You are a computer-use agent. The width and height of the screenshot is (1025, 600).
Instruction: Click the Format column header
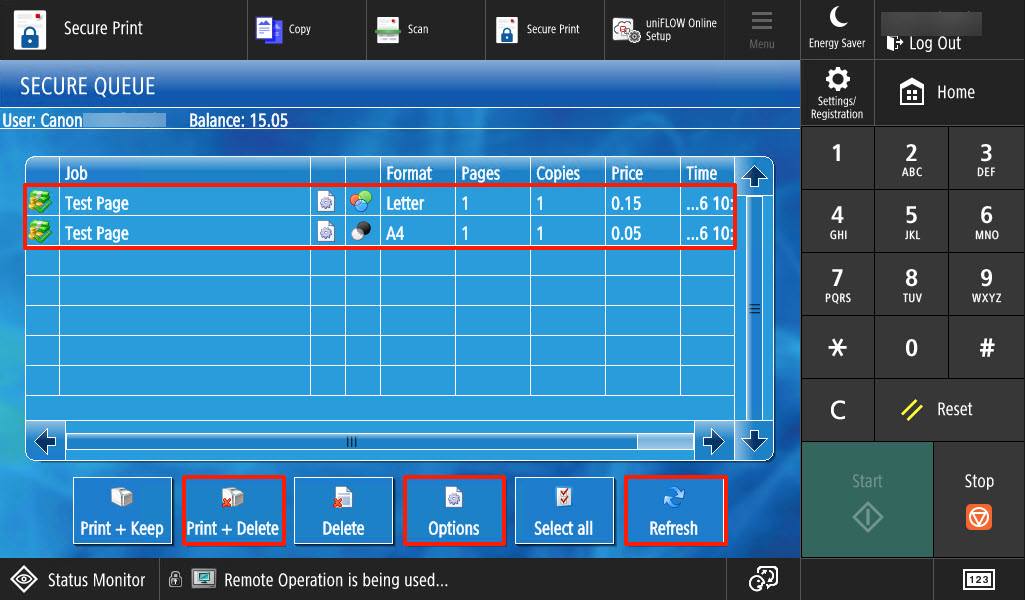pos(418,173)
